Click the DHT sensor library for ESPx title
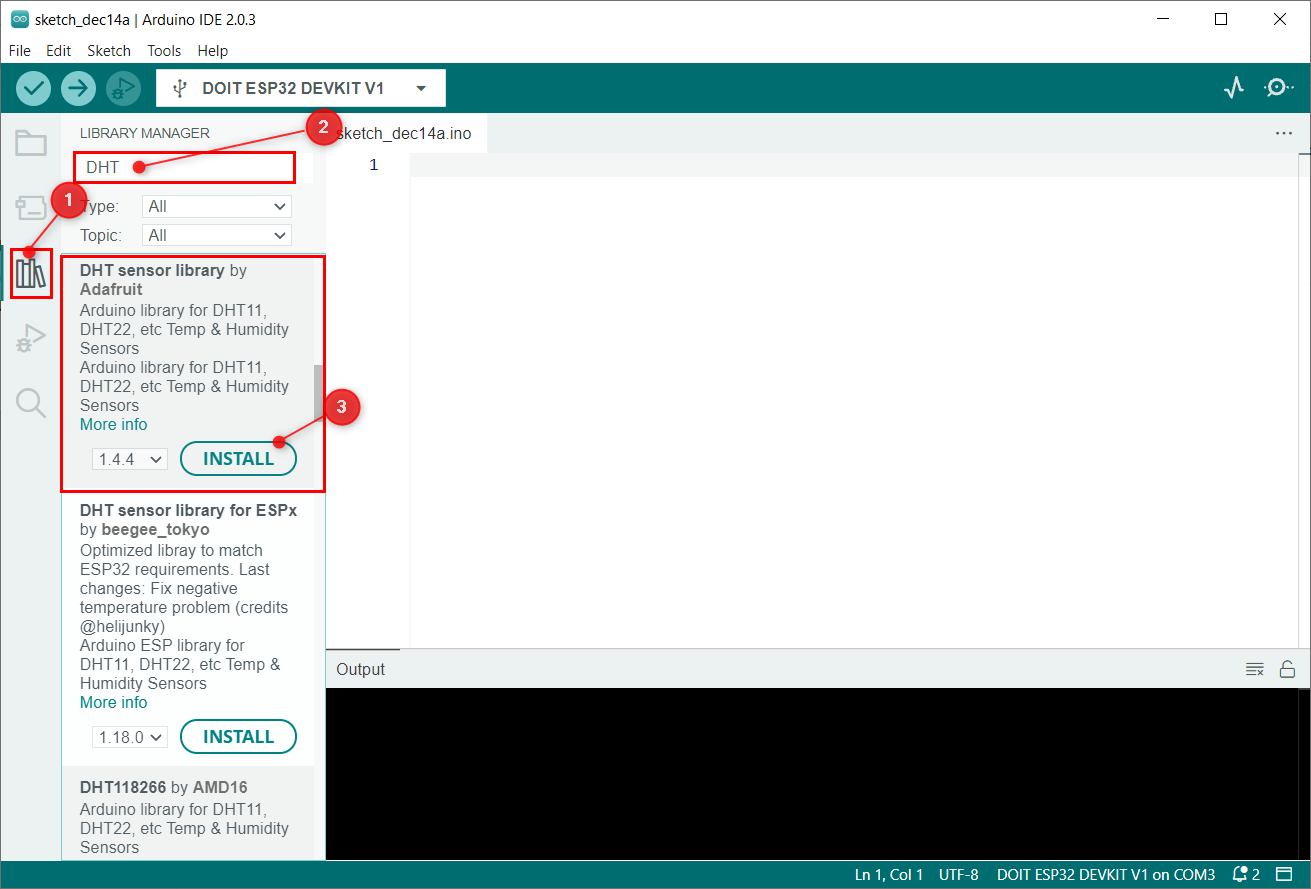 [x=188, y=510]
